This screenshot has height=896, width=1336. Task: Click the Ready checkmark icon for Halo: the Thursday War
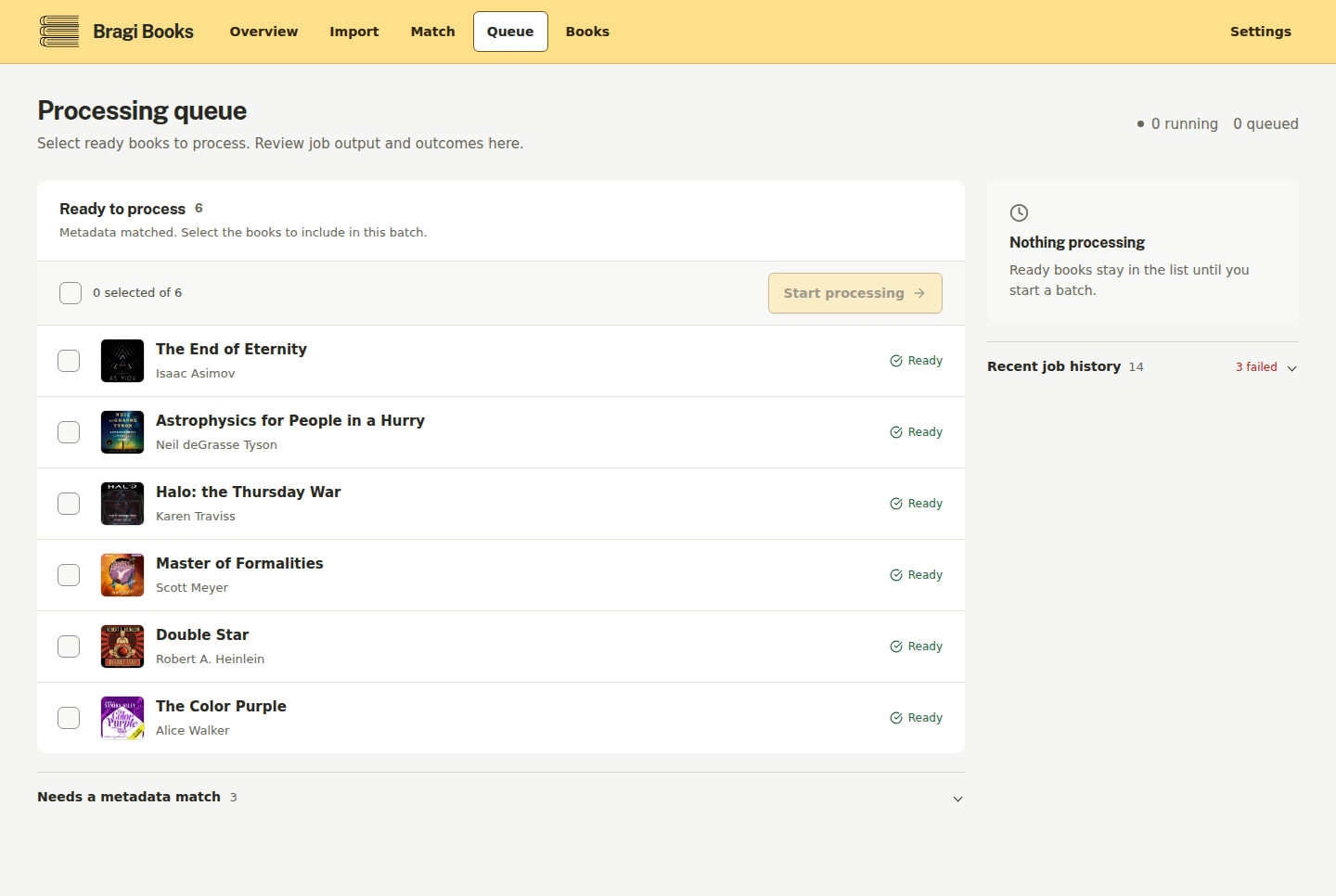pos(896,504)
